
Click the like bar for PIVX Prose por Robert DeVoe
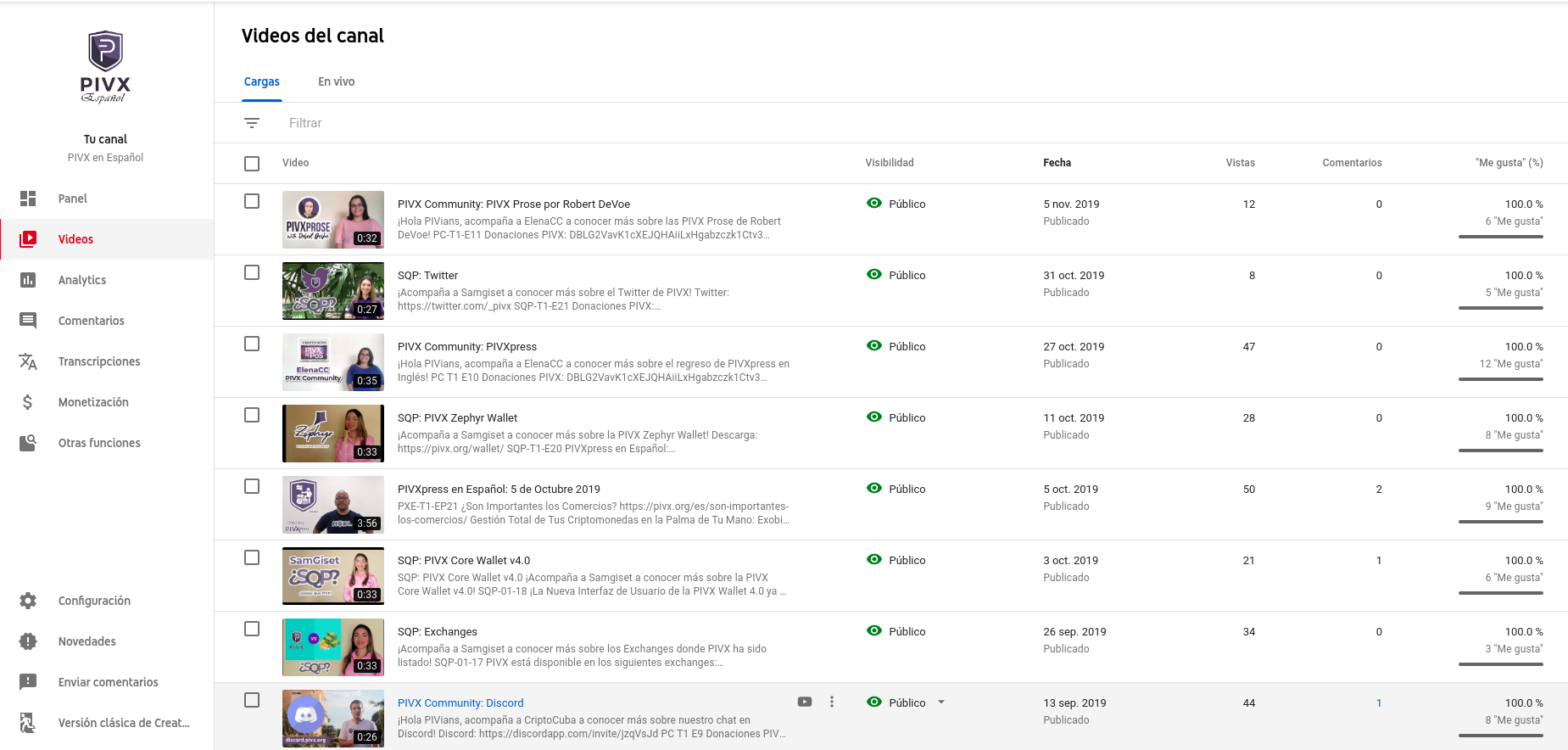point(1500,237)
